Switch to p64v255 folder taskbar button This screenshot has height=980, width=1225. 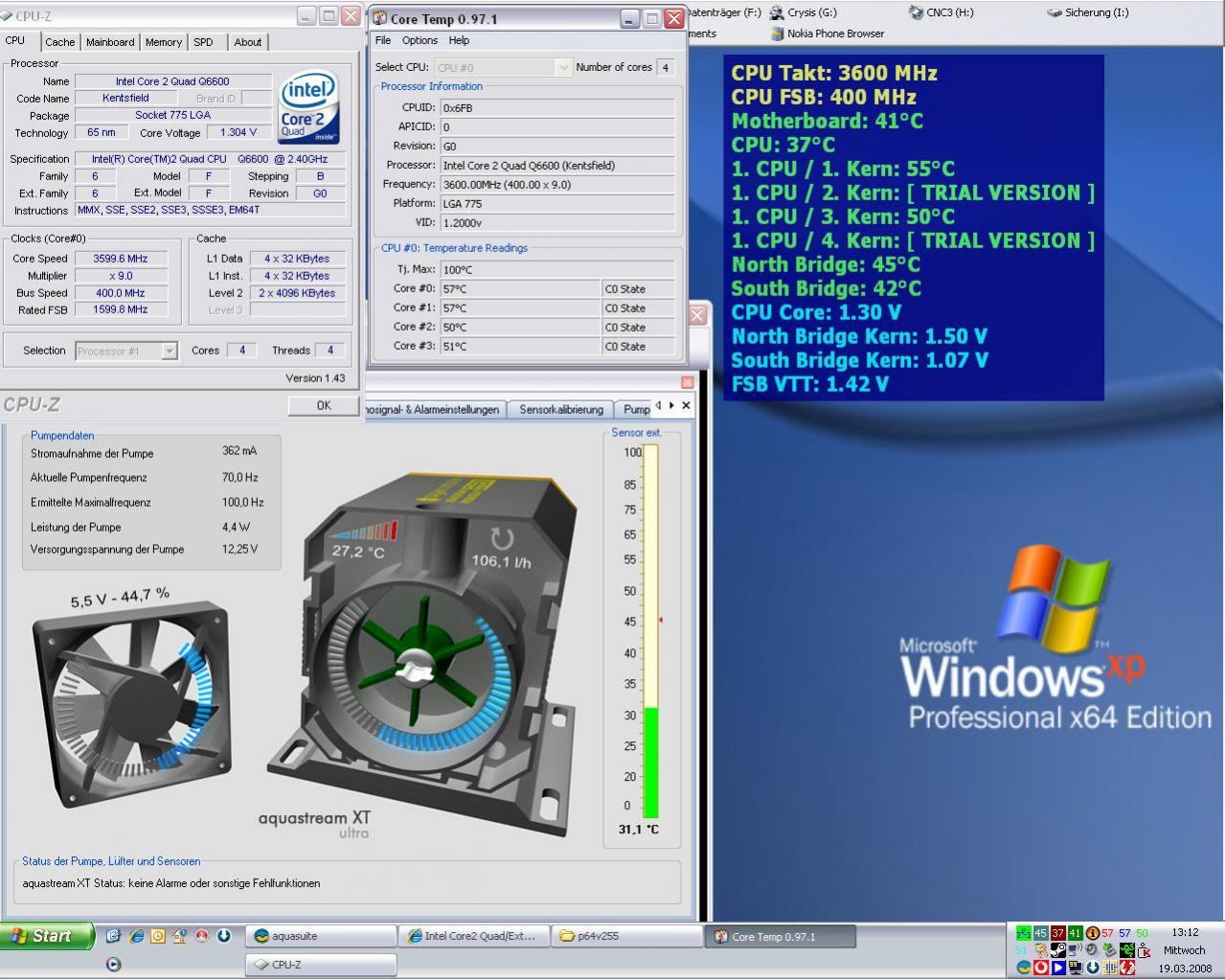coord(626,936)
